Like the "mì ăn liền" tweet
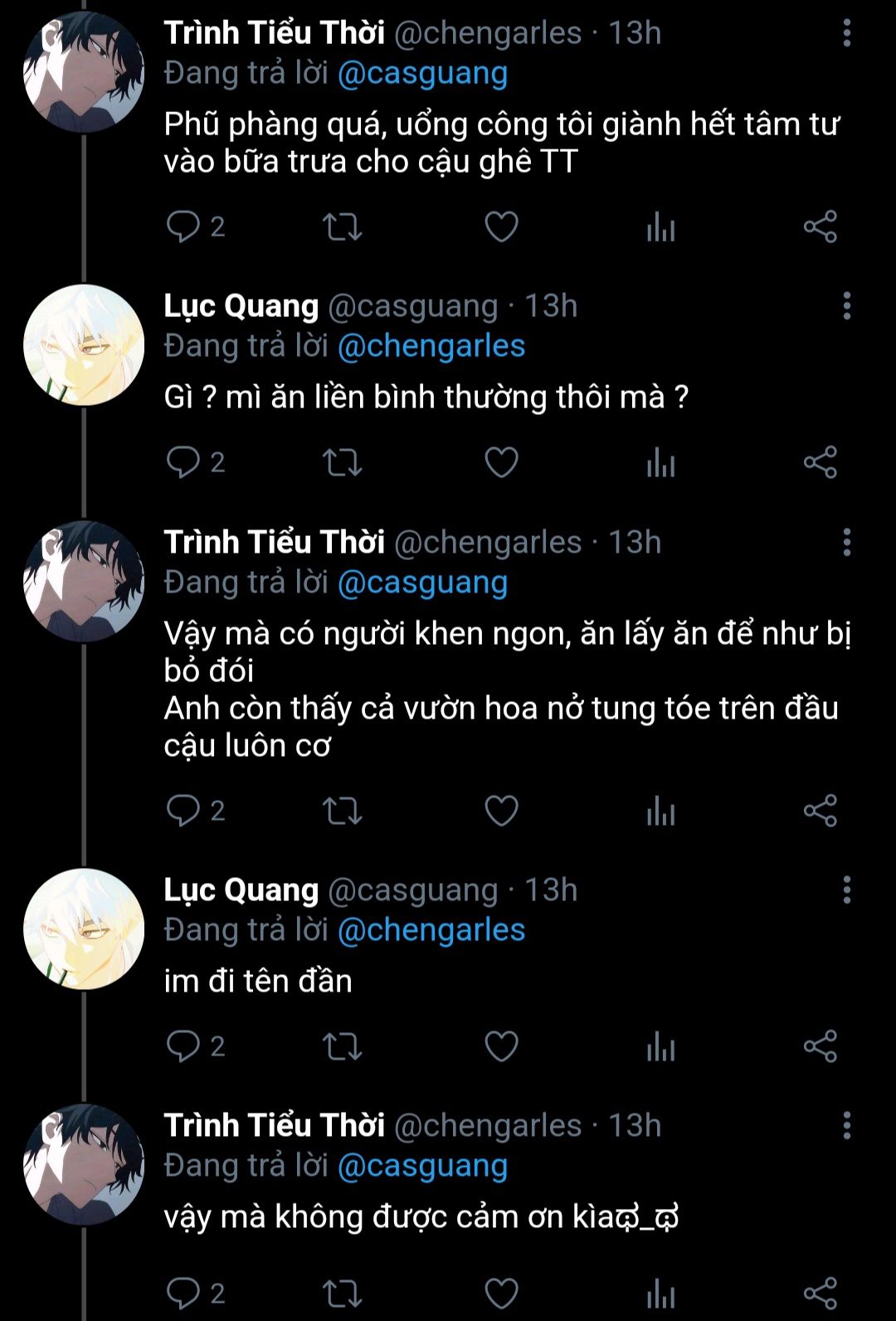Viewport: 896px width, 1321px height. (501, 462)
